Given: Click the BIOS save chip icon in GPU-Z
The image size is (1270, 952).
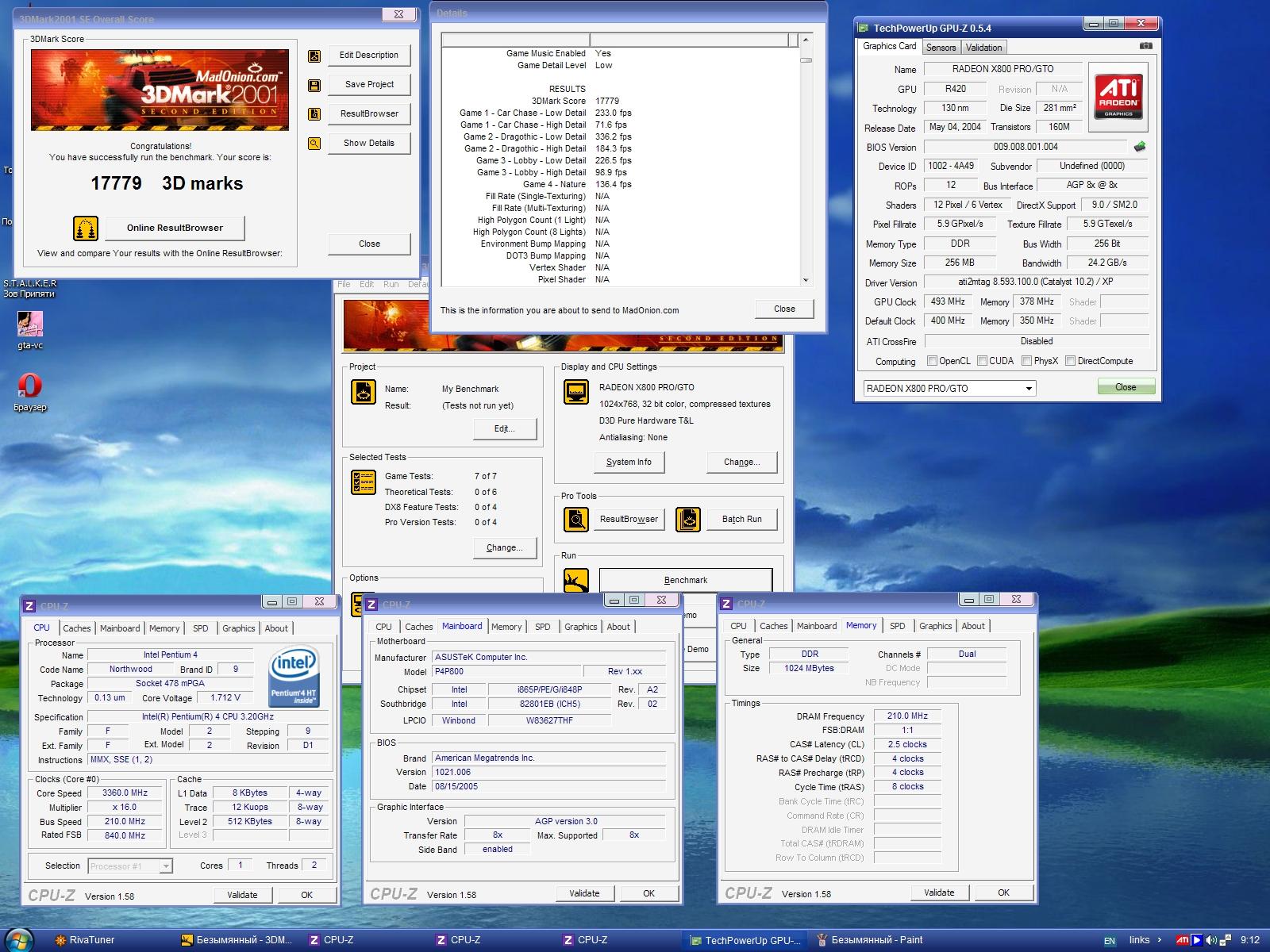Looking at the screenshot, I should [x=1140, y=147].
